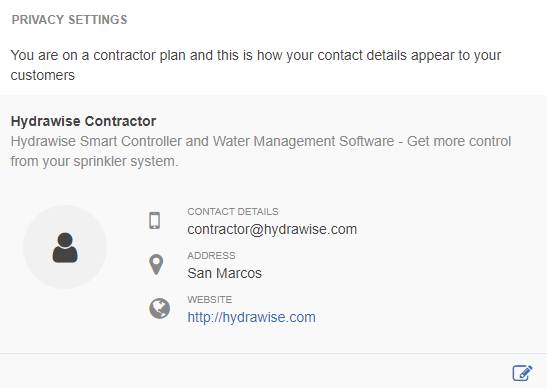Click the mobile phone icon
The image size is (547, 388).
click(155, 221)
